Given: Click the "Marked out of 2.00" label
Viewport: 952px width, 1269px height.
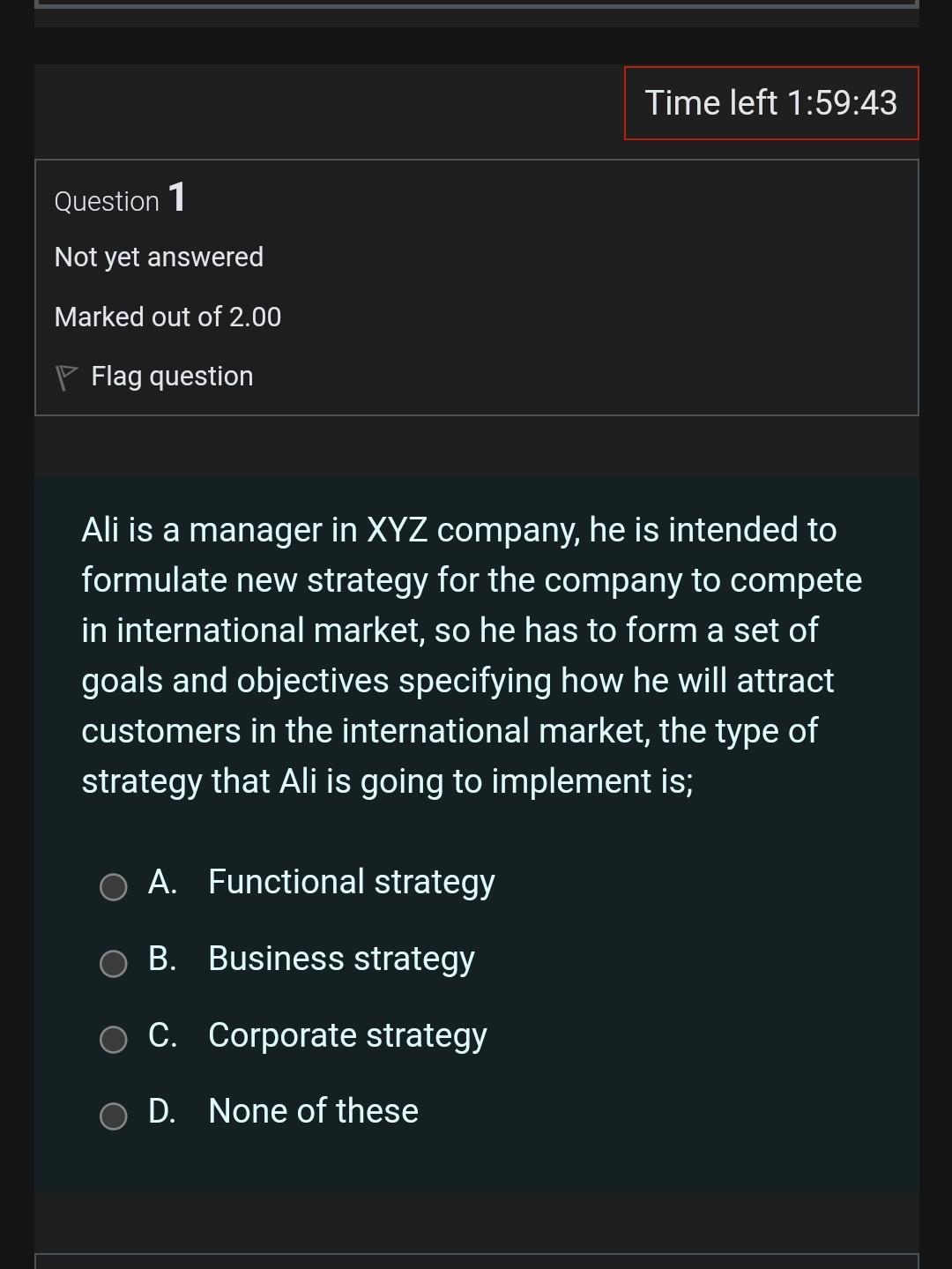Looking at the screenshot, I should pyautogui.click(x=167, y=317).
